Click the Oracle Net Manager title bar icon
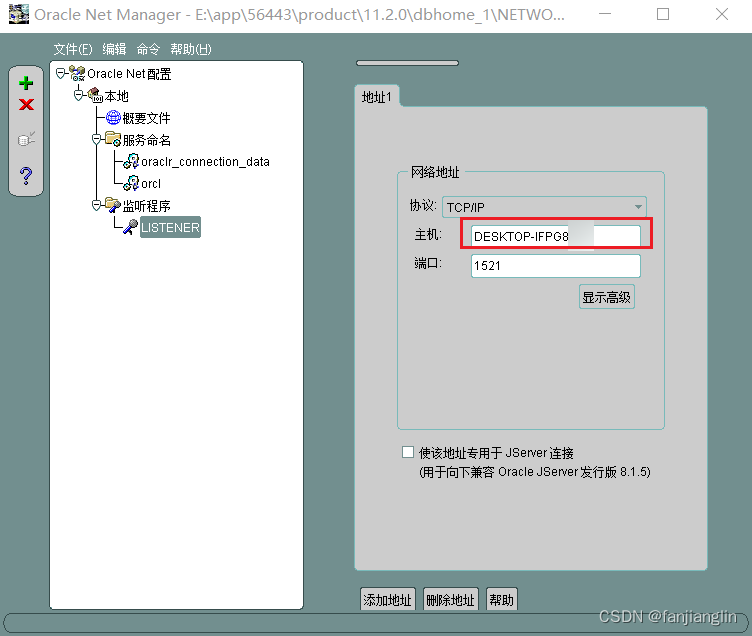 [19, 14]
